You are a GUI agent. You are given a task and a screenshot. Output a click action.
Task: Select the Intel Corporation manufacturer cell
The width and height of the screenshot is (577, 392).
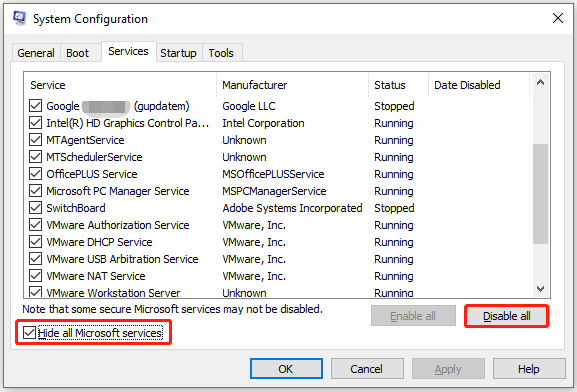(263, 123)
